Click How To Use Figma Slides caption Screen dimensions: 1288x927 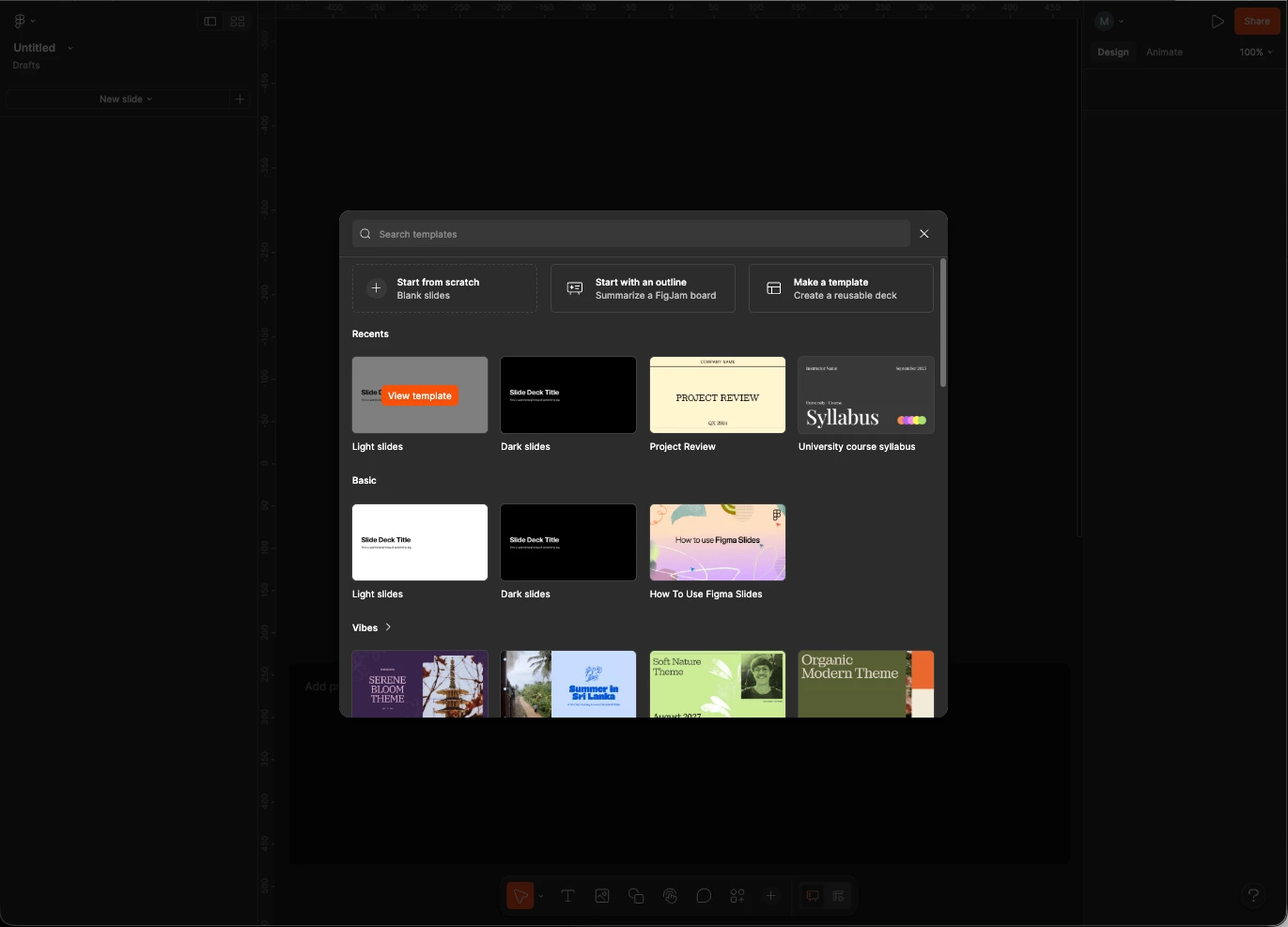tap(706, 595)
